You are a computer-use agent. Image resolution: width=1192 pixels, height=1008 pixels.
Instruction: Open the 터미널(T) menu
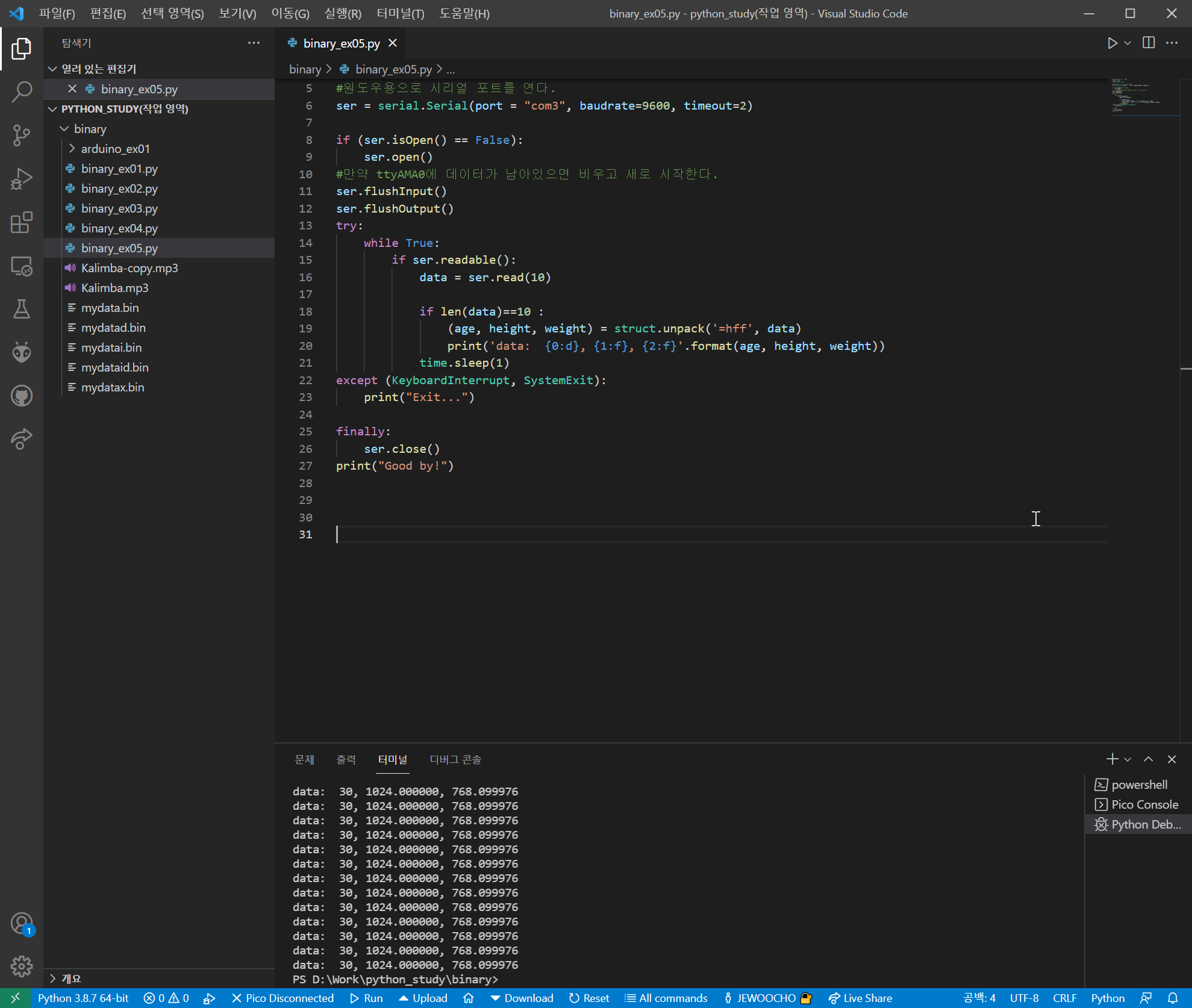[400, 13]
